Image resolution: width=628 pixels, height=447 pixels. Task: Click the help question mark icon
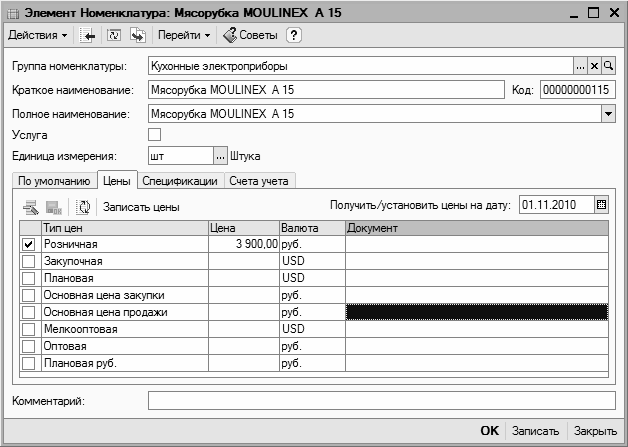pos(293,36)
